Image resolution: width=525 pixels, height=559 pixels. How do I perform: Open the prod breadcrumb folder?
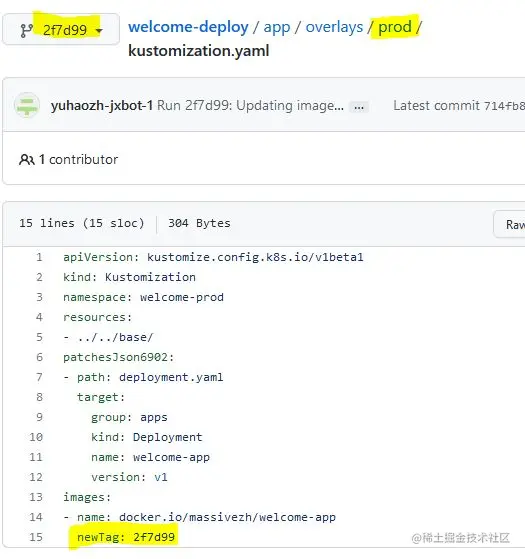(395, 27)
